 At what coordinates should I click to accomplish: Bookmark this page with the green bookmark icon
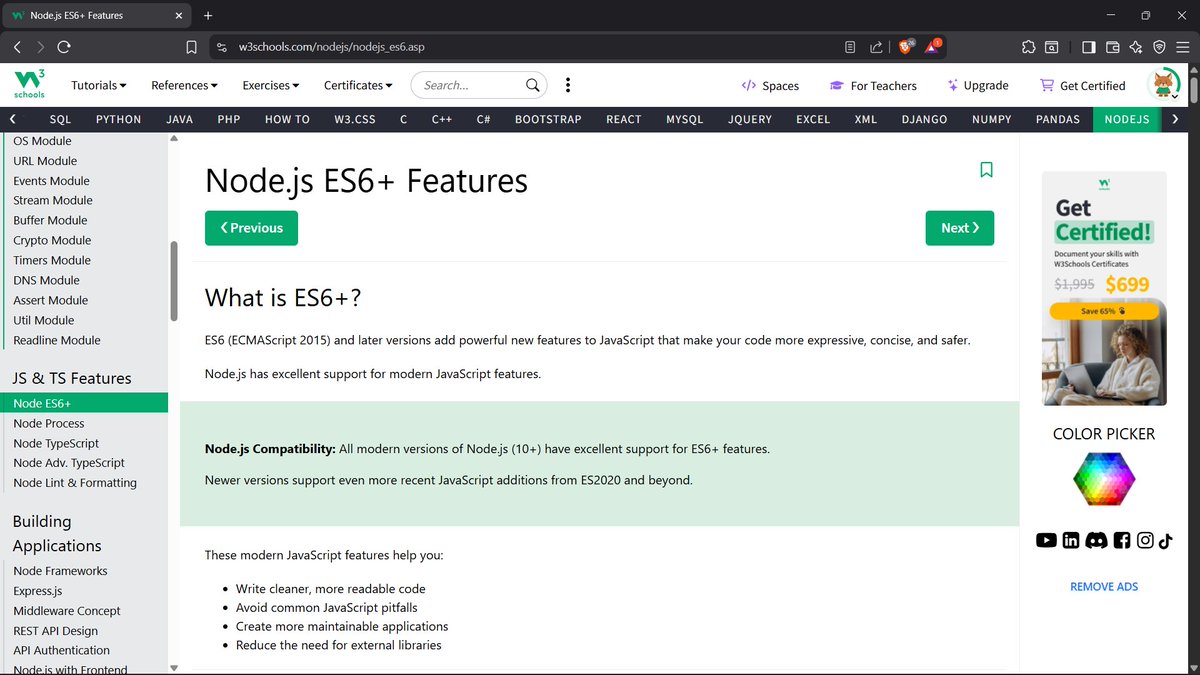click(986, 170)
